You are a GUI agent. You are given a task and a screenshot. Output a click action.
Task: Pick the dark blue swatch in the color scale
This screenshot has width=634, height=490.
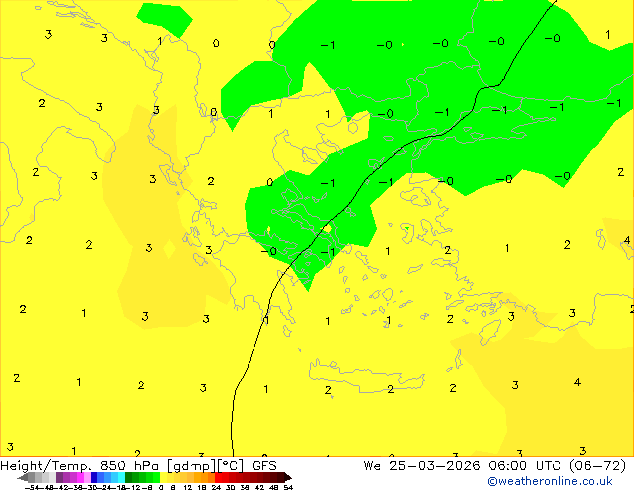[94, 477]
